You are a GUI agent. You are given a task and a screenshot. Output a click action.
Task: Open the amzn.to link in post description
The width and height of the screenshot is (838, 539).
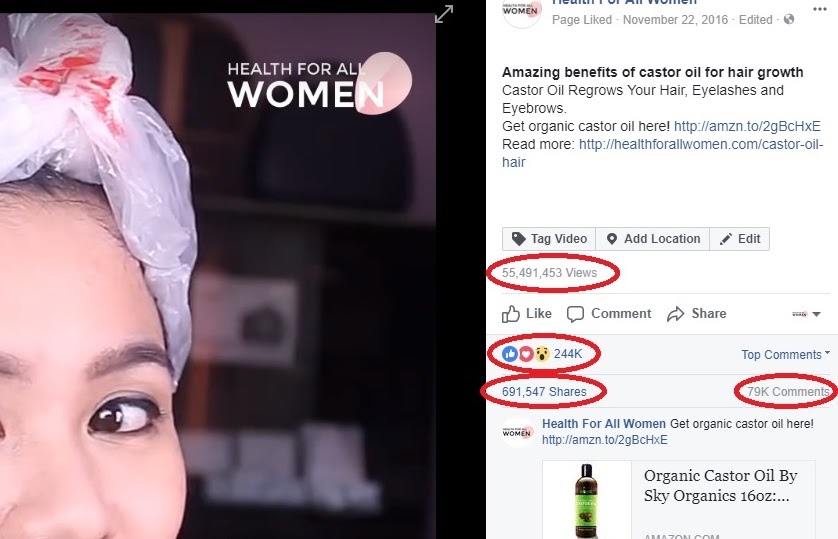[x=747, y=126]
